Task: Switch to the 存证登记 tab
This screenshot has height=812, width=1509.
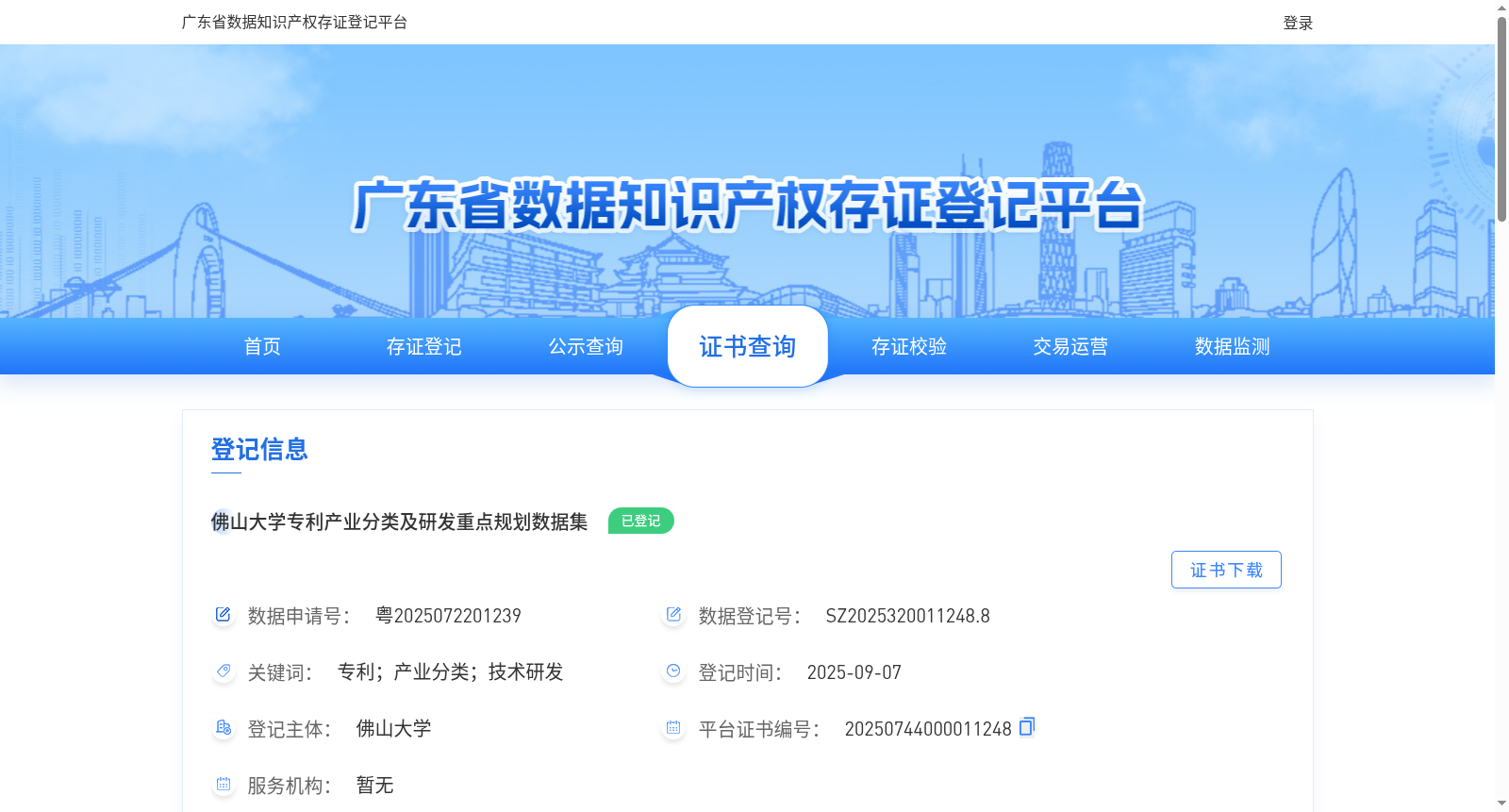Action: pyautogui.click(x=423, y=346)
